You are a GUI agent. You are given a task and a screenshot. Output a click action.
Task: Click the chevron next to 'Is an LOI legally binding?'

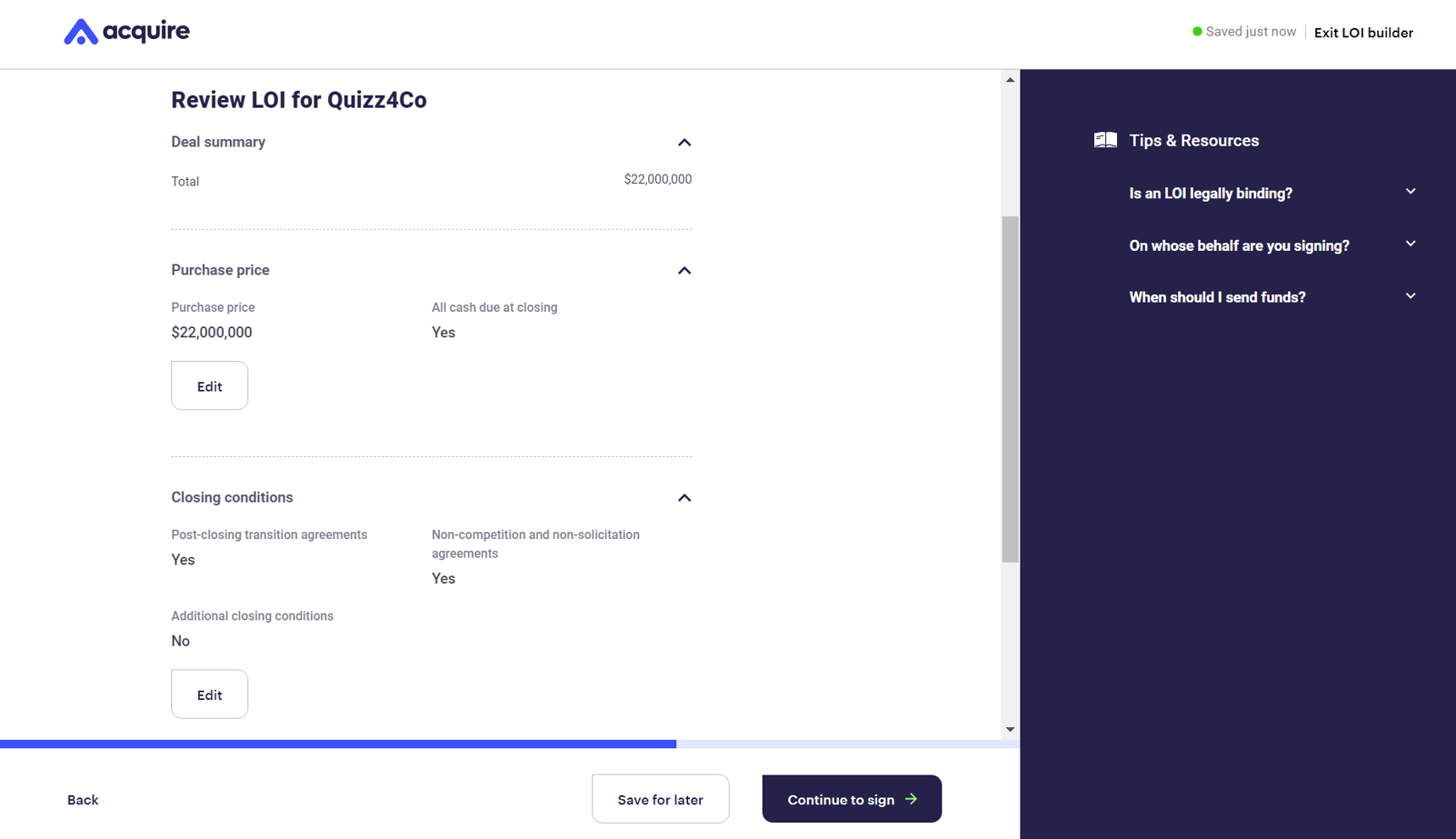(1410, 192)
